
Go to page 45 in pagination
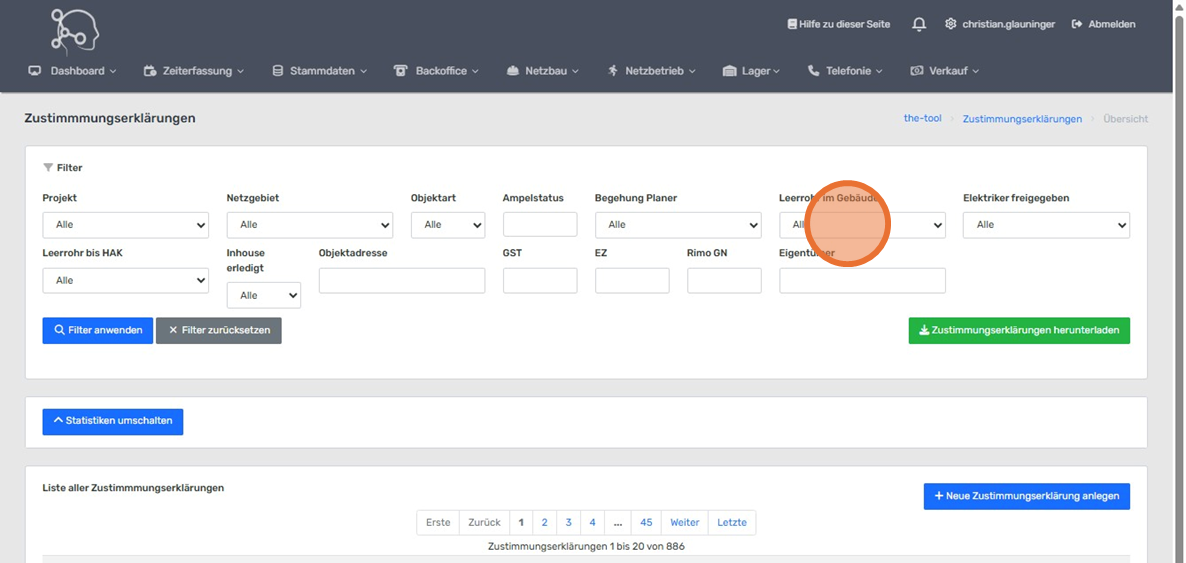click(x=646, y=523)
